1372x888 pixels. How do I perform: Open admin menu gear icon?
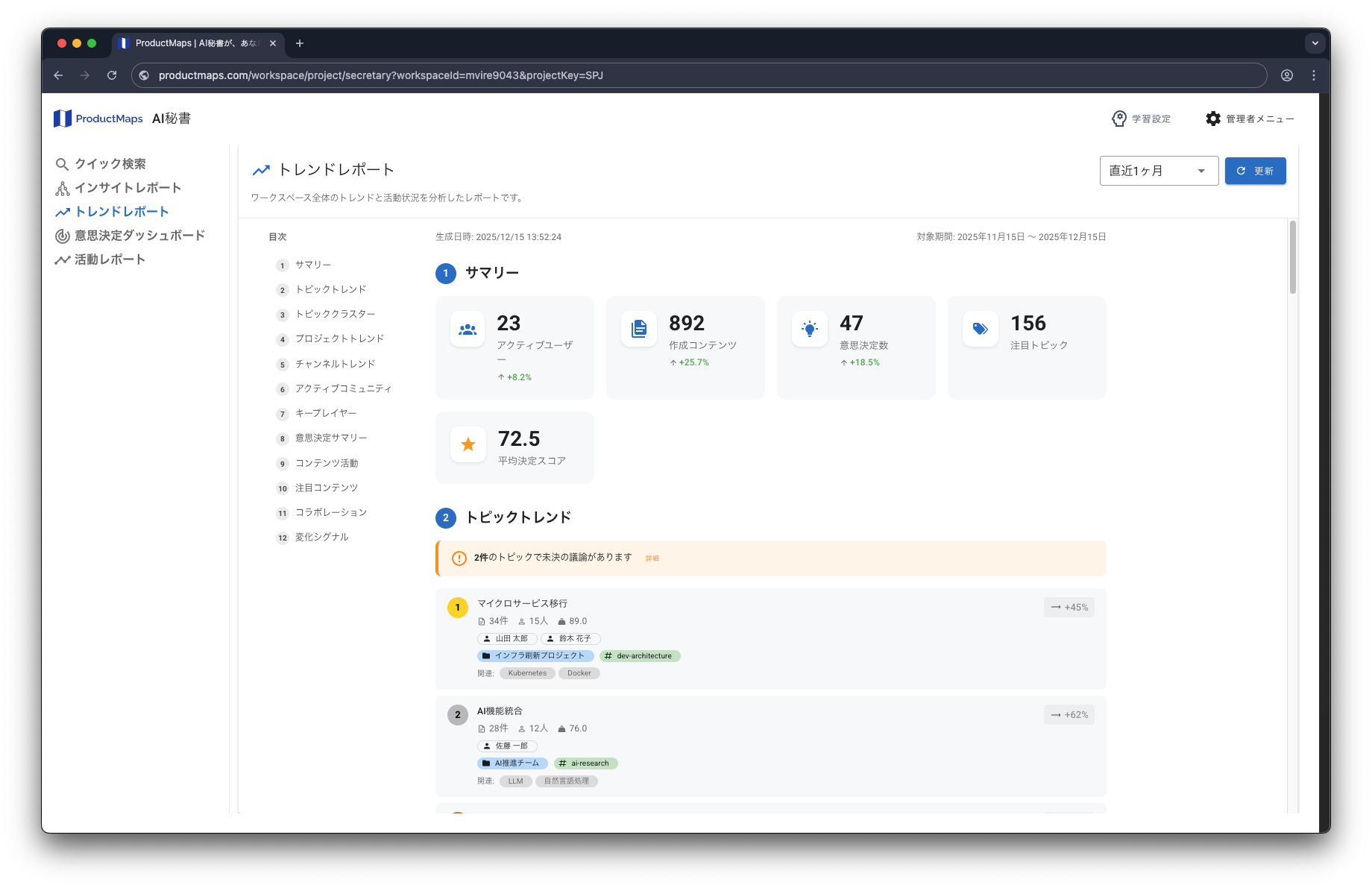pos(1213,119)
